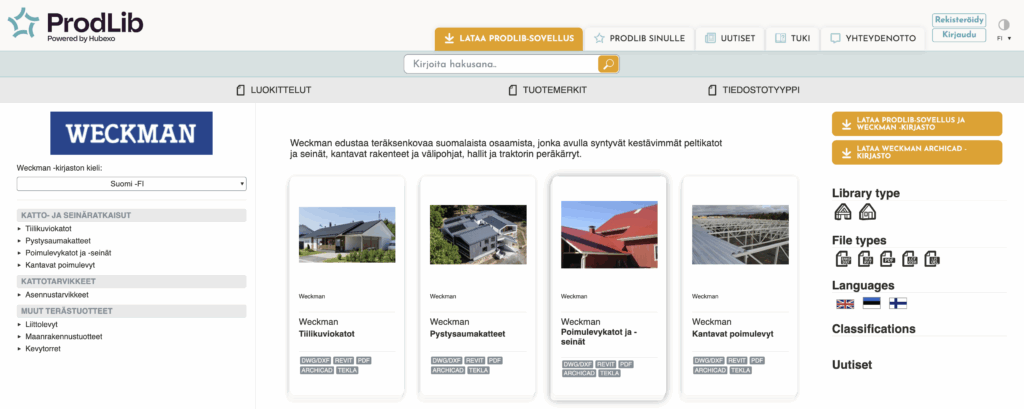Click DWG/DXF badge on Kantavat poimulevyt card
Viewport: 1024px width, 409px height.
pos(709,361)
